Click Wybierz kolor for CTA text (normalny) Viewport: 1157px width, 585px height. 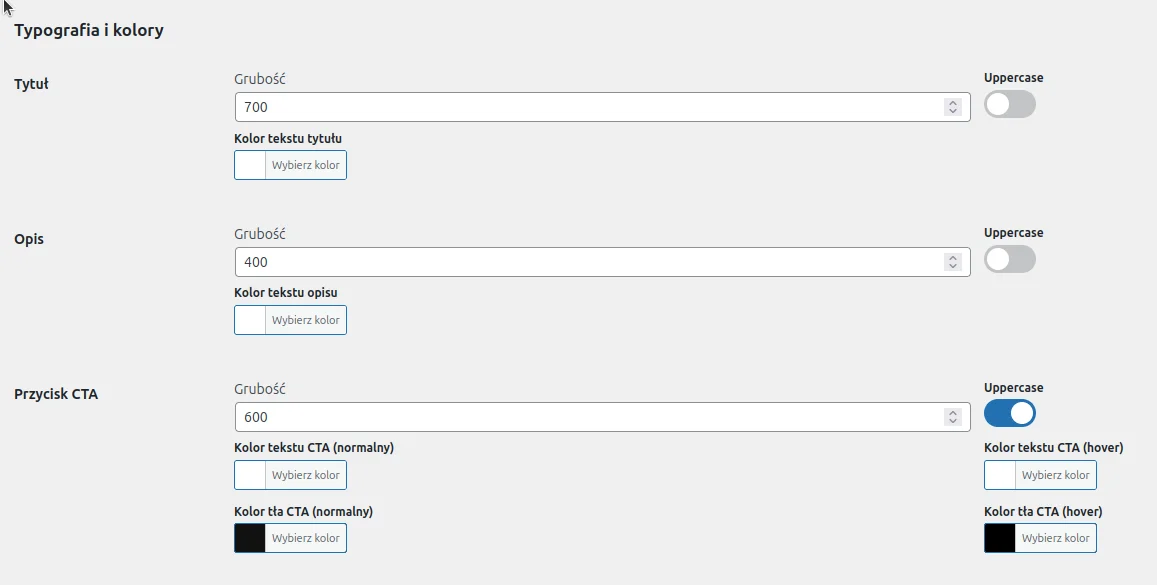pos(306,475)
